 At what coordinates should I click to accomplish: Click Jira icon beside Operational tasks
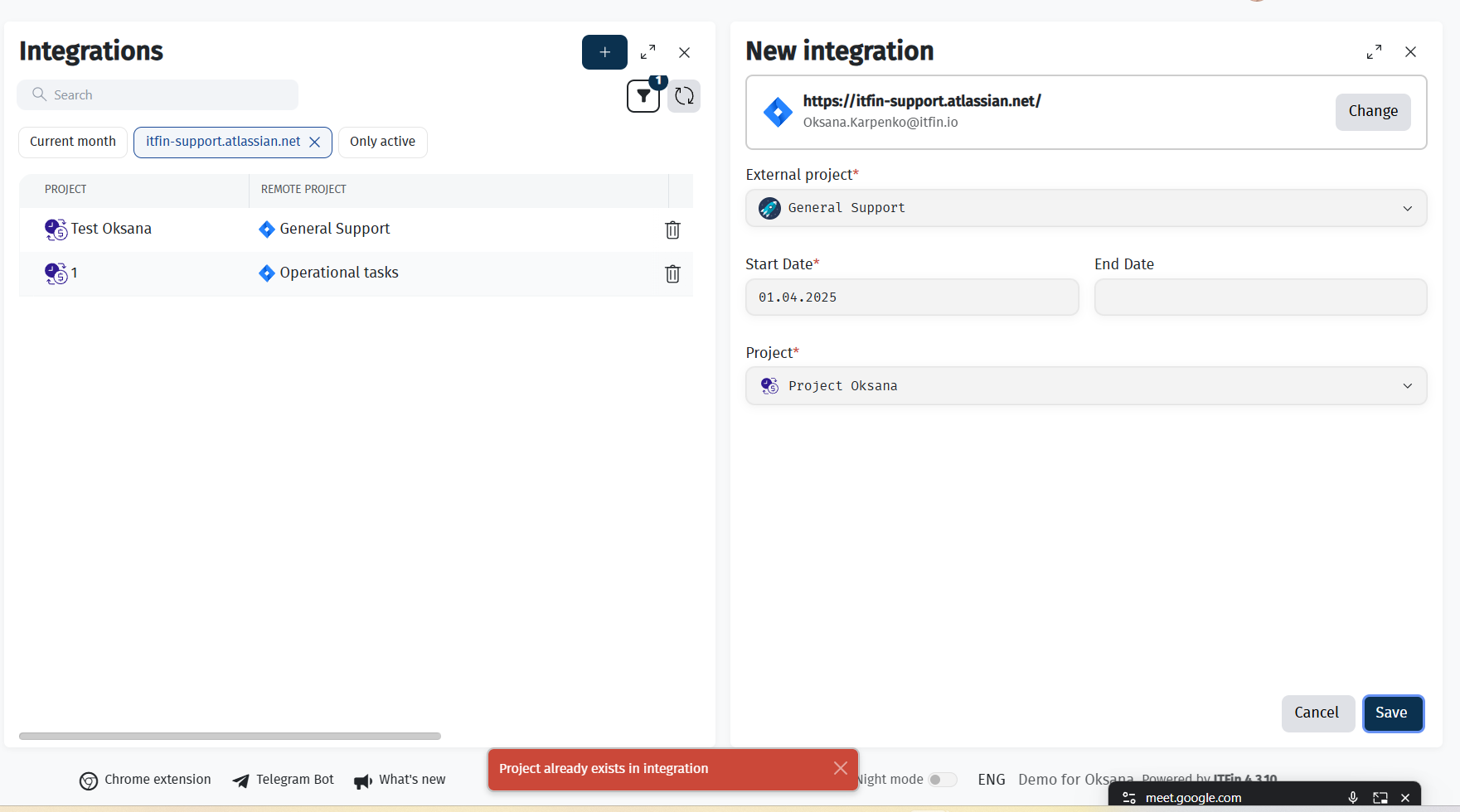pyautogui.click(x=266, y=273)
